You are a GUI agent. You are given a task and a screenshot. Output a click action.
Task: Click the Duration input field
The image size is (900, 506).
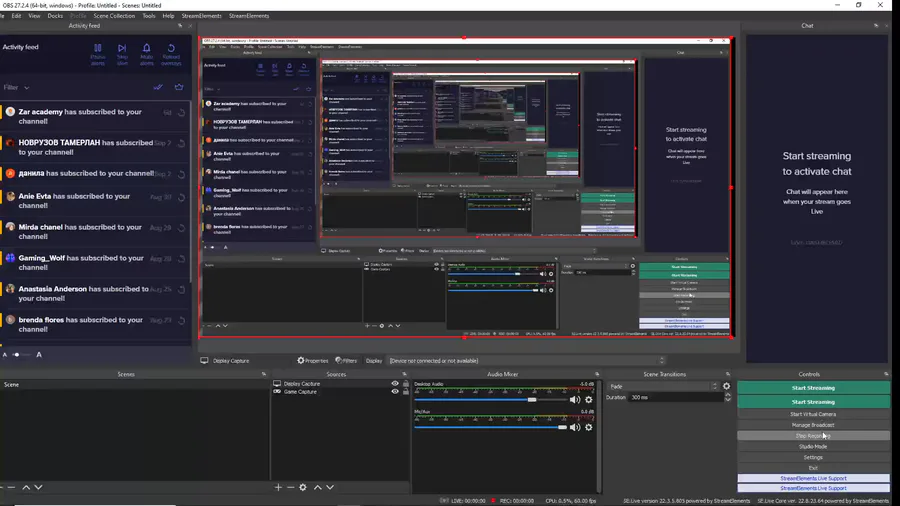tap(676, 397)
